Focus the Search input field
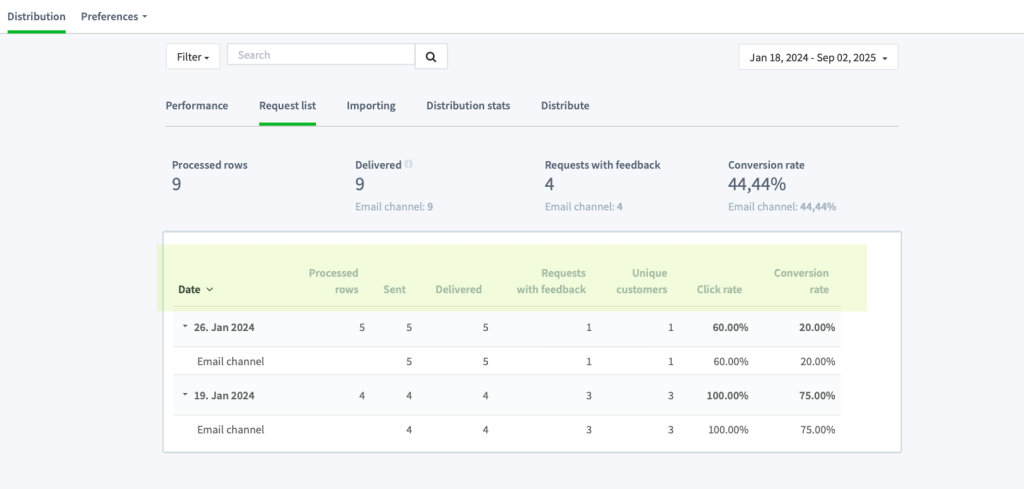Viewport: 1024px width, 489px height. 321,55
